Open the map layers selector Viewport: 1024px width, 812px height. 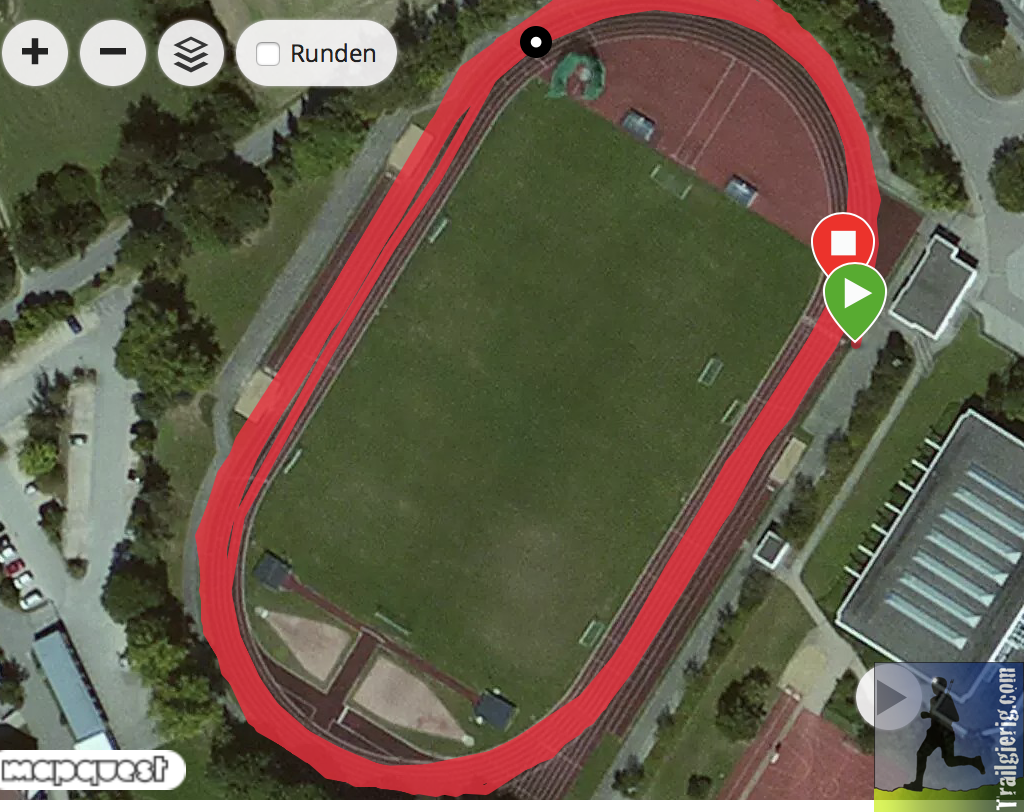[x=191, y=52]
